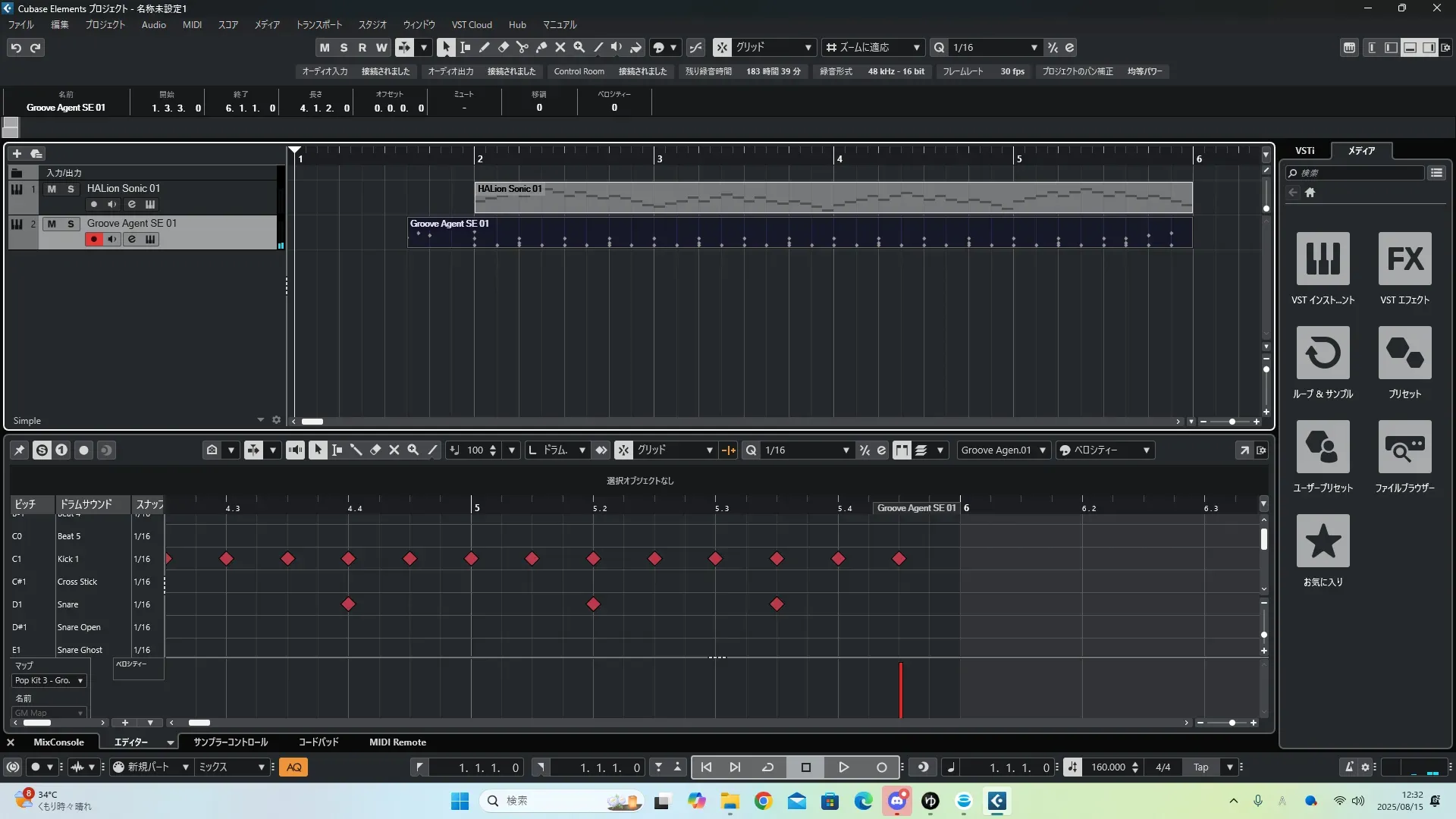Select the Scissors split tool in toolbar
This screenshot has height=819, width=1456.
click(x=522, y=47)
